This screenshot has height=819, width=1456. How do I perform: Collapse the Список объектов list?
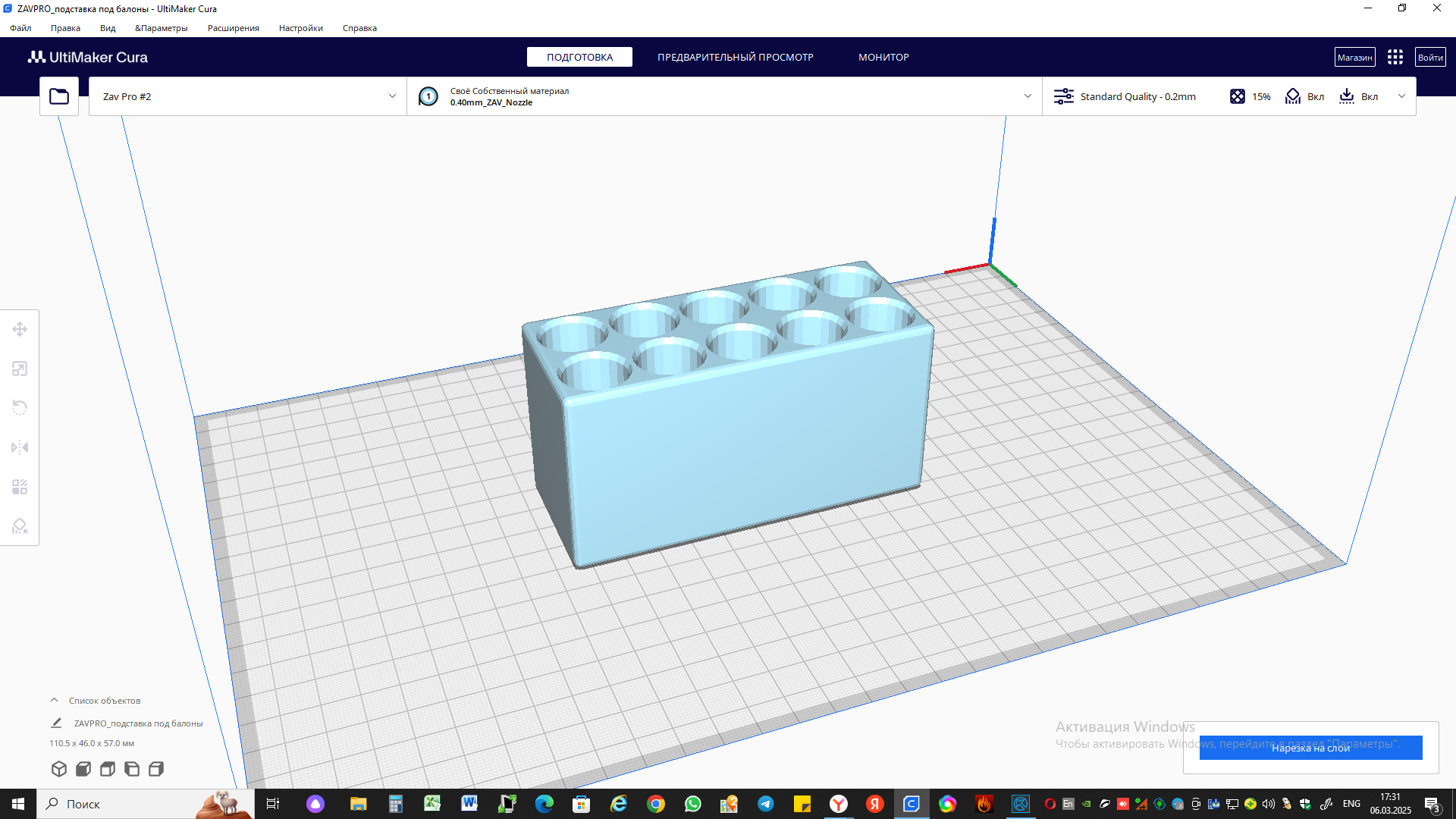tap(55, 700)
